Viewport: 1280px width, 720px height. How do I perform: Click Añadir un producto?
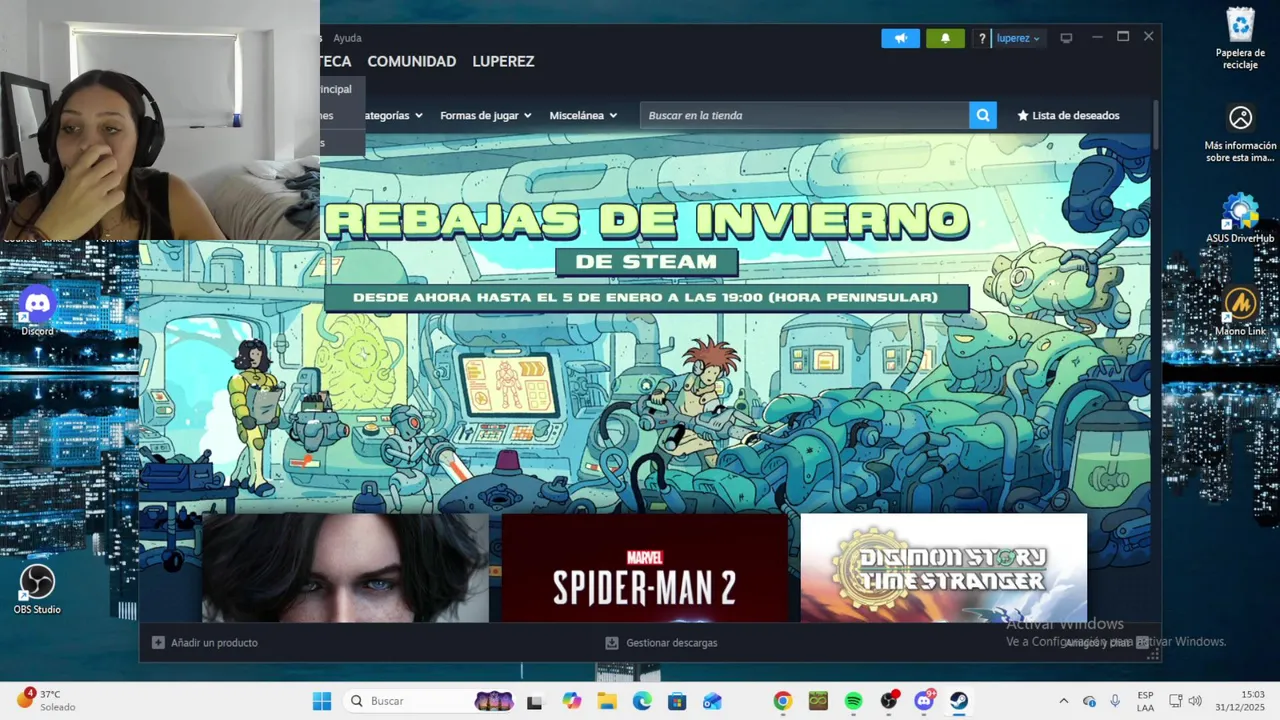pos(205,643)
